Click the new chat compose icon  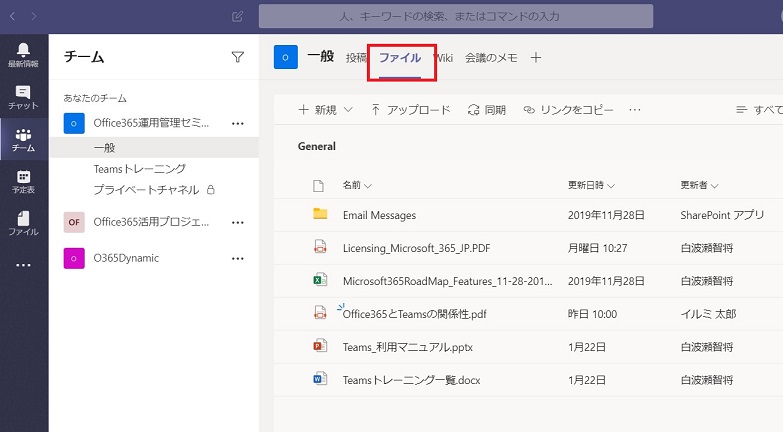(238, 16)
